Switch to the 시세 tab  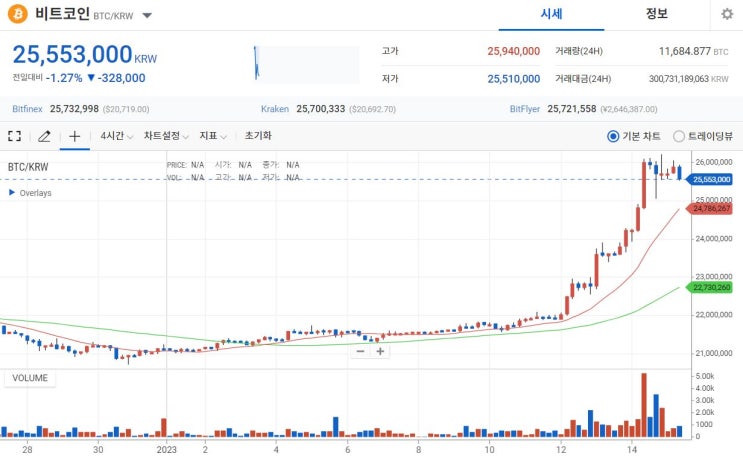(x=551, y=14)
